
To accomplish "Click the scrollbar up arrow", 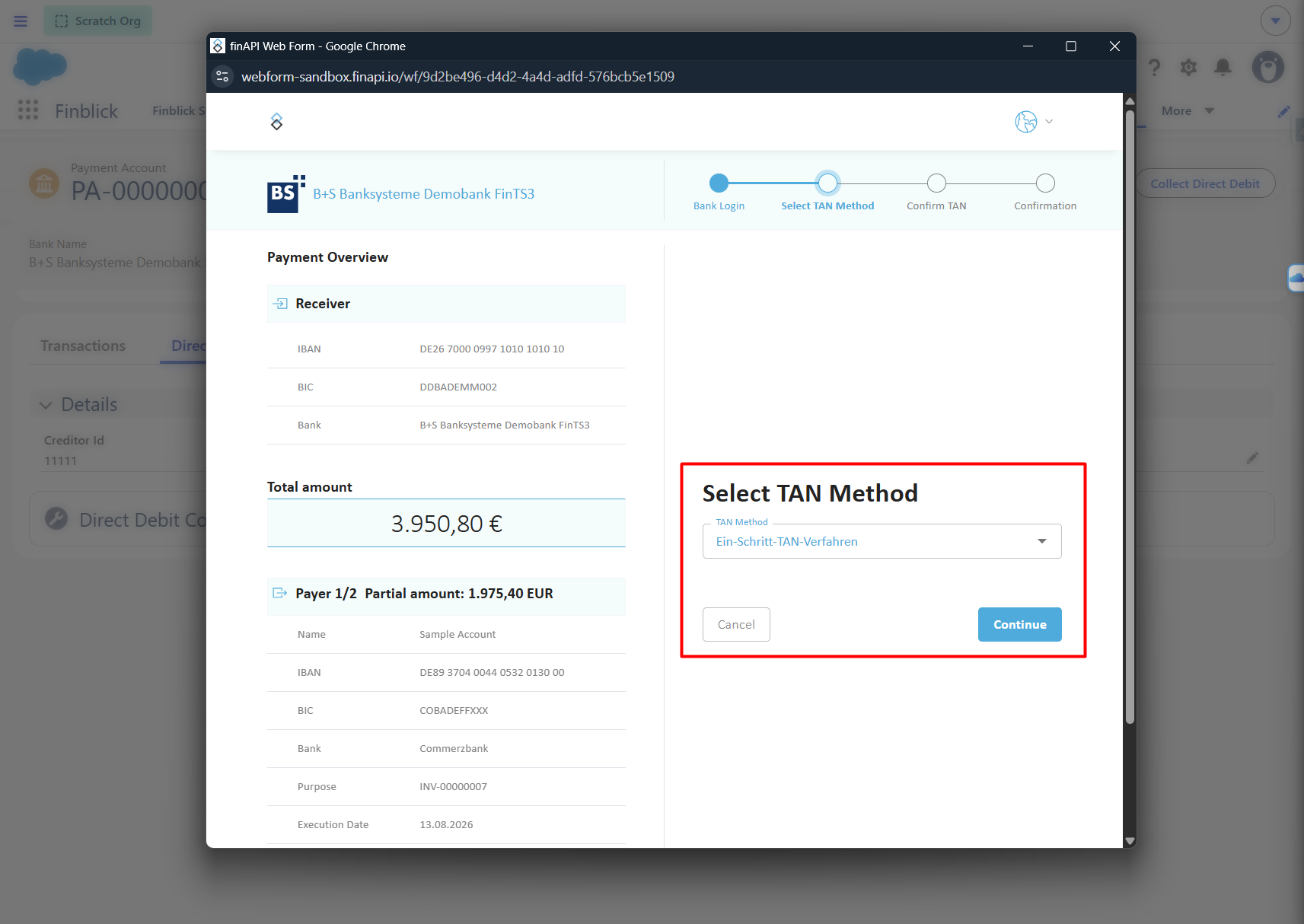I will click(1130, 100).
